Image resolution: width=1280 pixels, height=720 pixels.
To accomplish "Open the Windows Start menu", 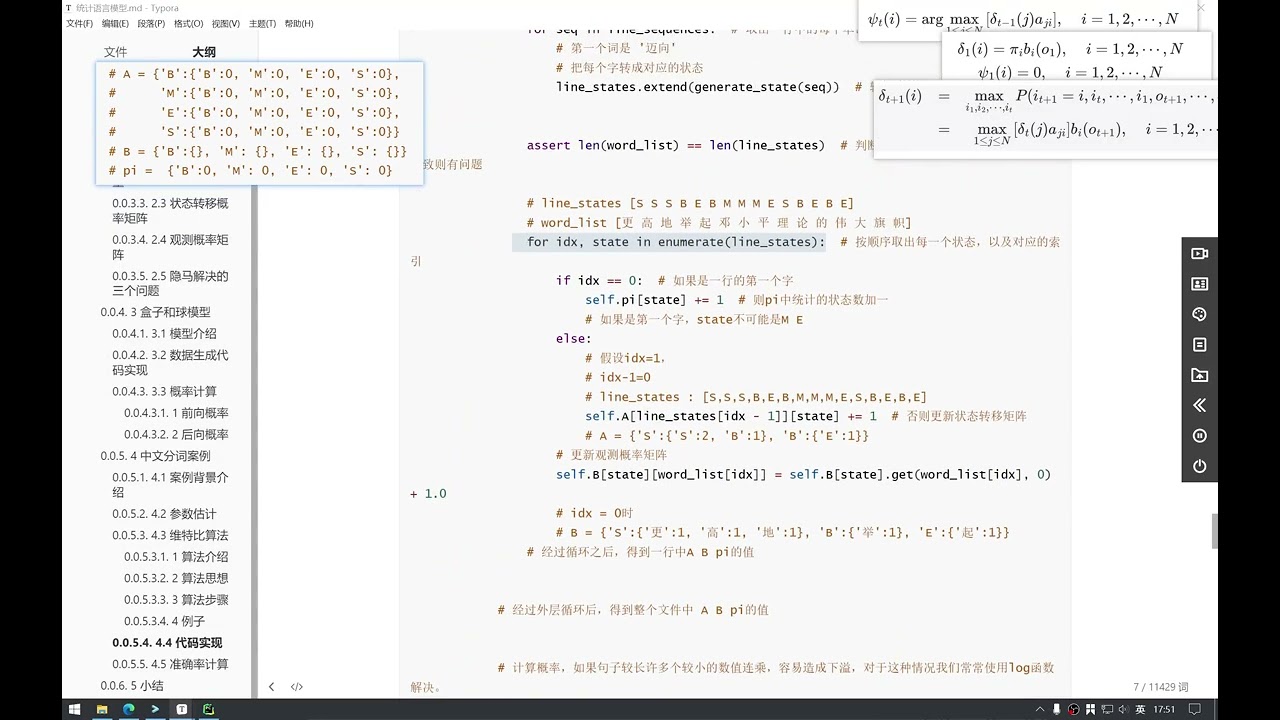I will click(74, 709).
